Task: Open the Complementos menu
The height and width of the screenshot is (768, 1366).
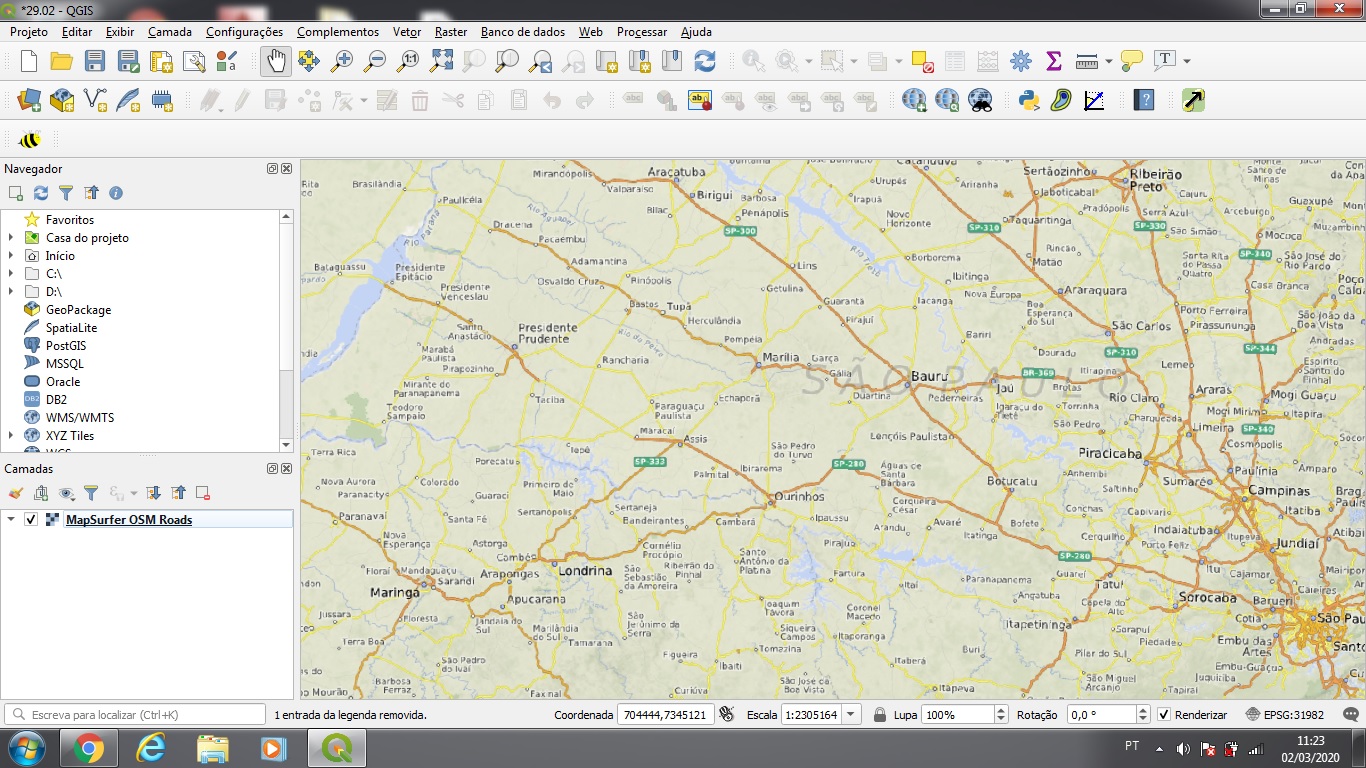Action: 337,32
